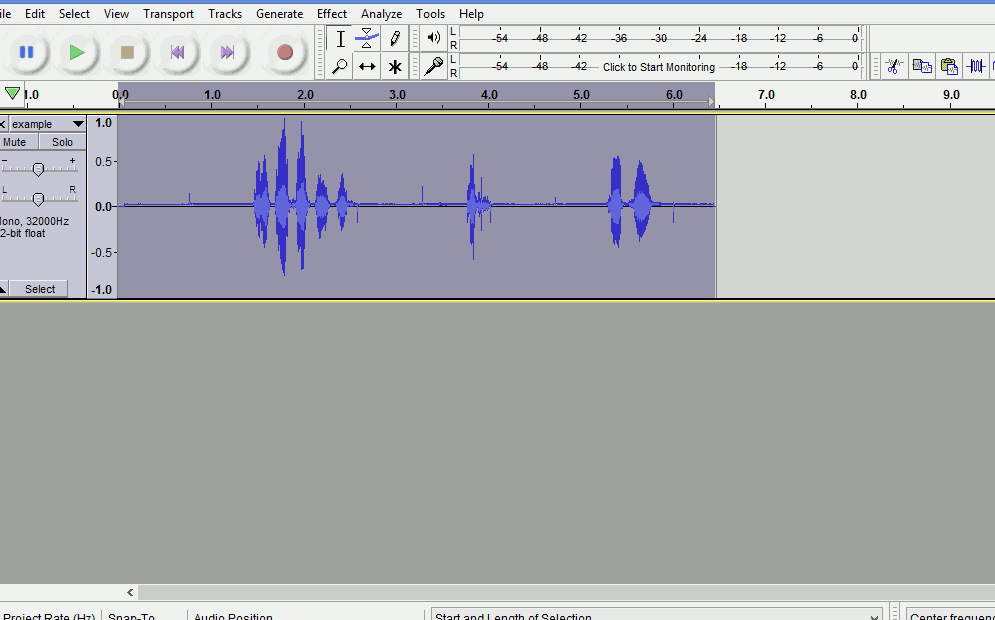Click the Cut scissors icon
This screenshot has width=995, height=620.
[893, 65]
